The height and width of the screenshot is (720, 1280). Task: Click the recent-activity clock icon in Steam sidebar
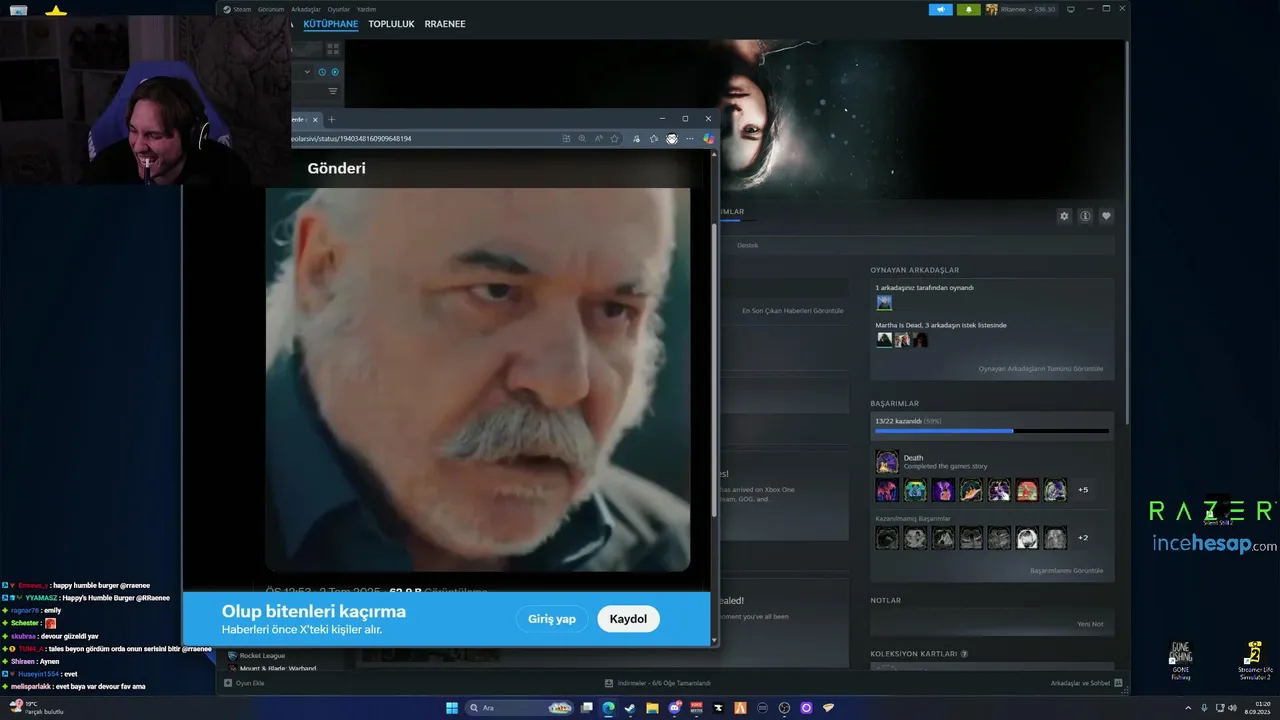coord(322,72)
